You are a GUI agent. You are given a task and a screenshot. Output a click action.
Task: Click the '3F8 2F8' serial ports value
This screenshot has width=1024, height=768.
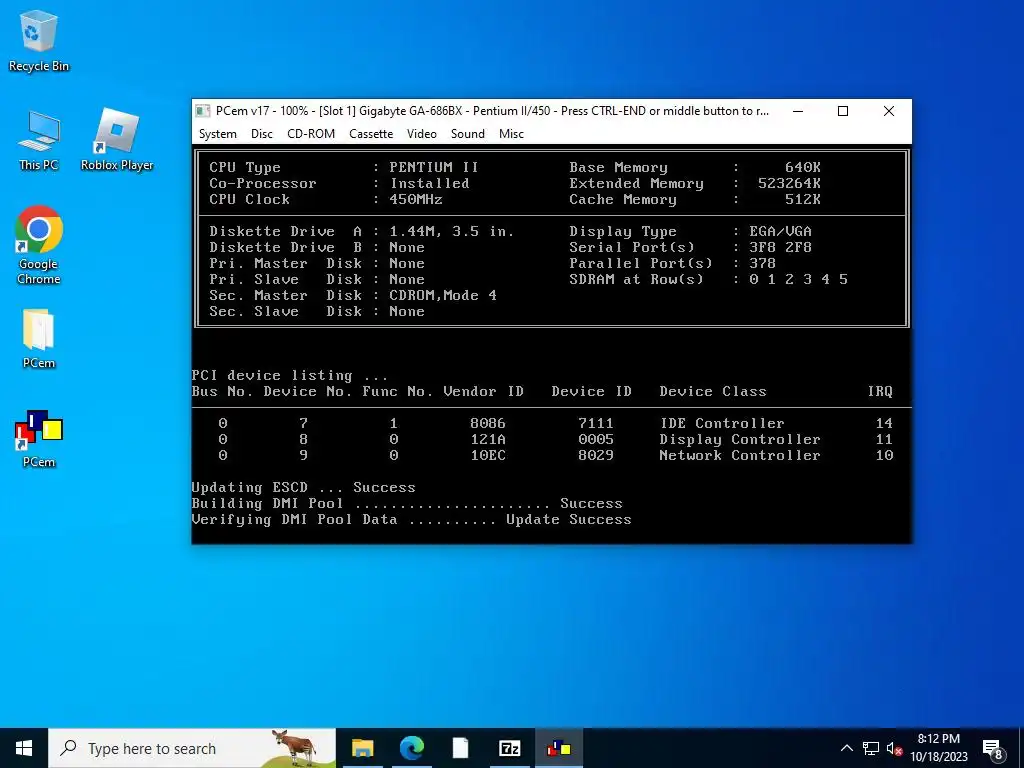(x=780, y=248)
